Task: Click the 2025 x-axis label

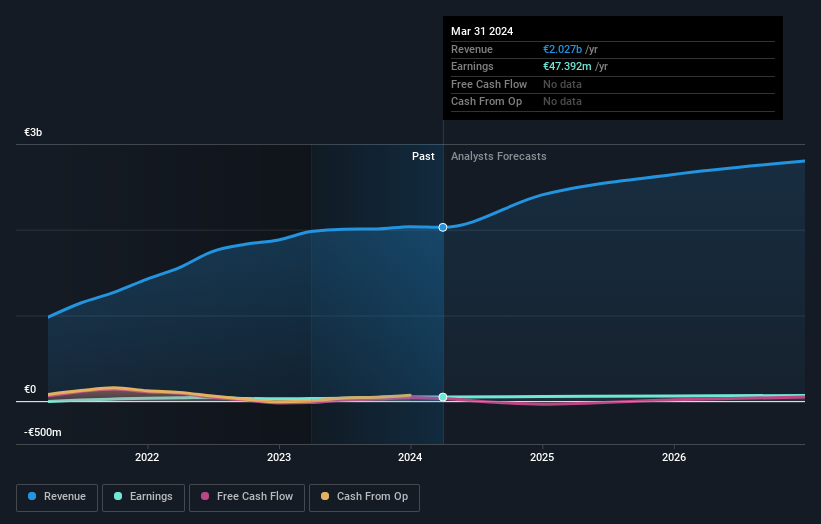Action: 542,458
